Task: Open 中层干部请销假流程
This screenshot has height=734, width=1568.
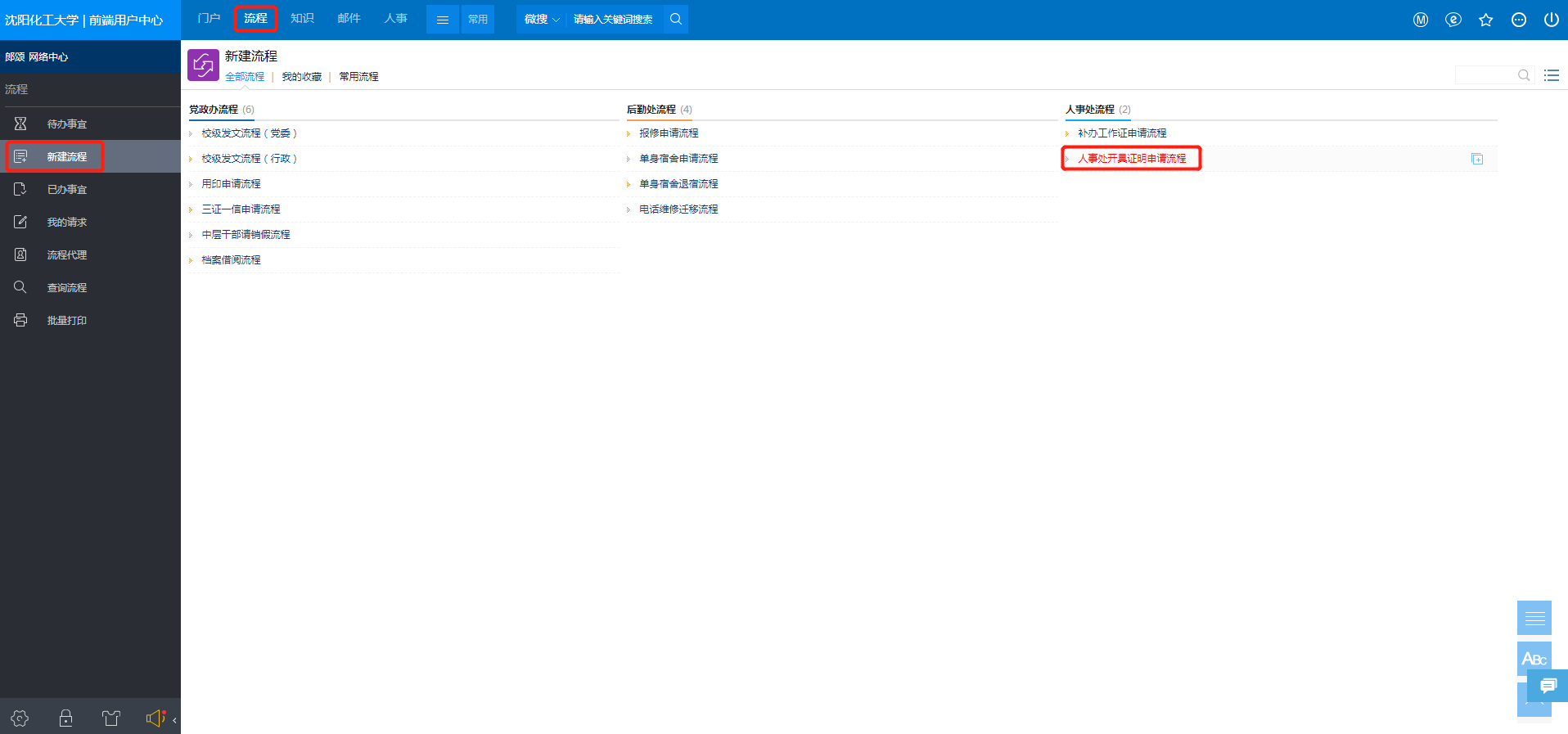Action: pyautogui.click(x=246, y=235)
